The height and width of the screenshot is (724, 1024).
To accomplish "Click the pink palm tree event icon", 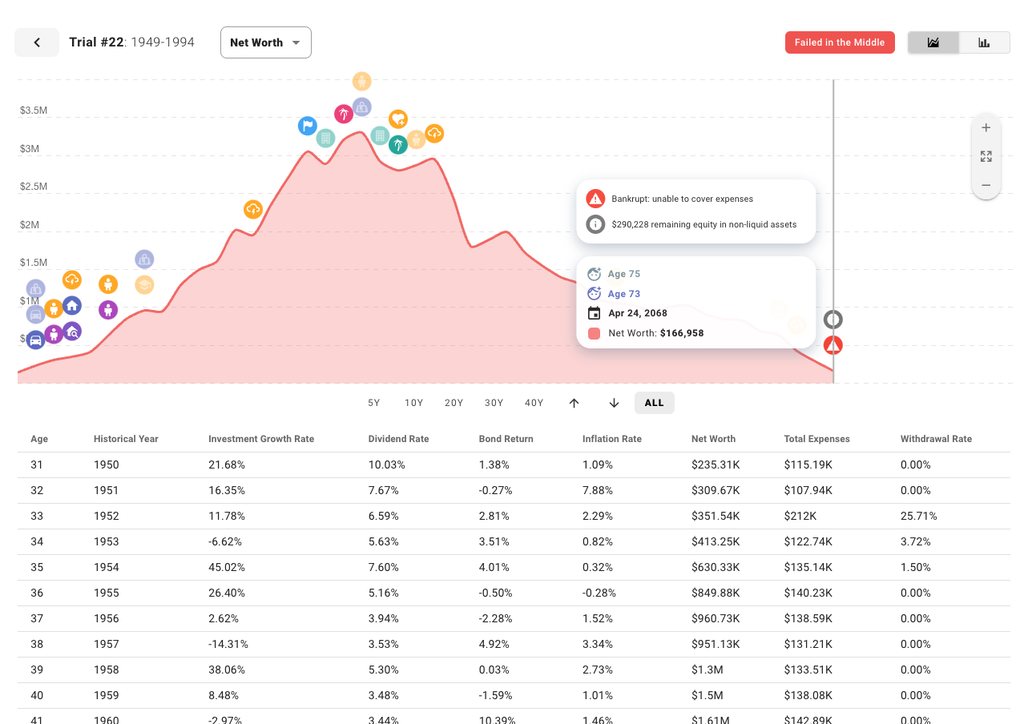I will coord(343,115).
